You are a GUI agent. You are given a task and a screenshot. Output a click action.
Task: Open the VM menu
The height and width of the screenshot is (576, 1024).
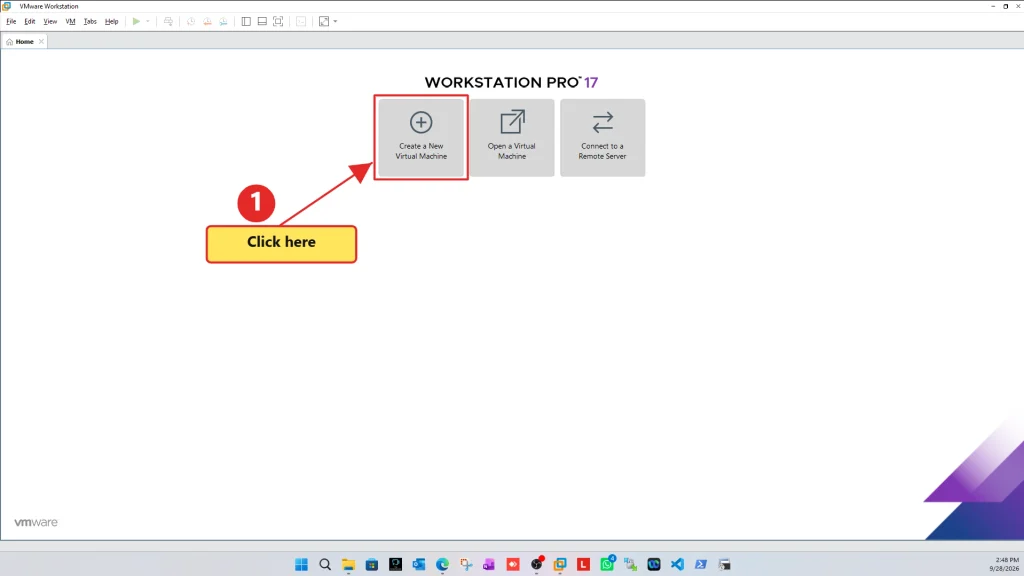coord(70,22)
